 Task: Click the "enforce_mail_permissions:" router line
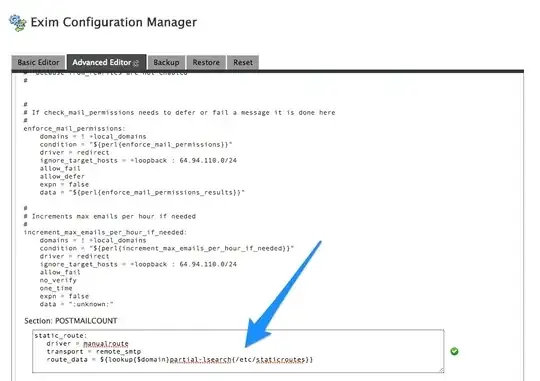click(x=75, y=128)
